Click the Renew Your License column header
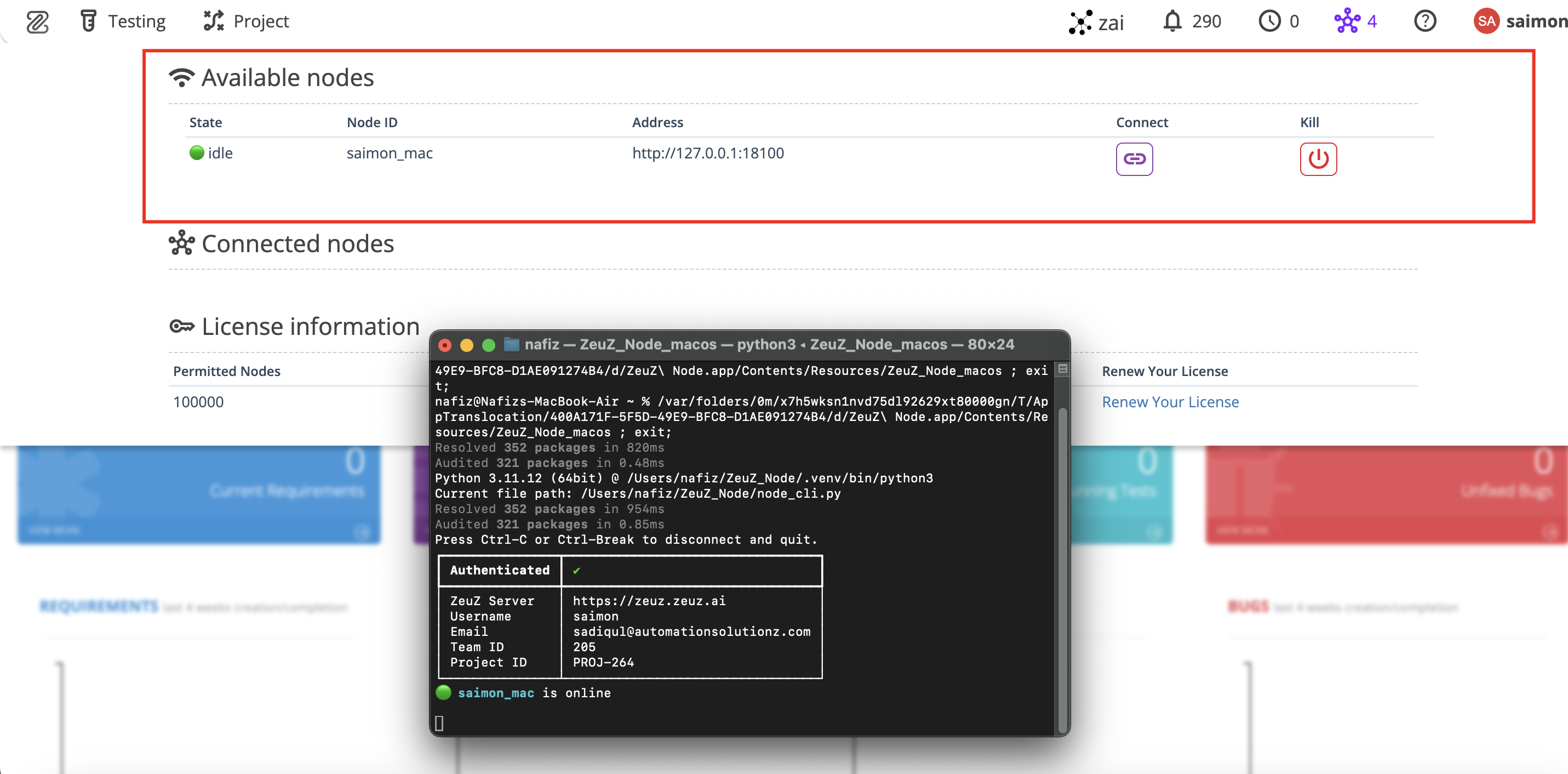The width and height of the screenshot is (1568, 774). pos(1164,371)
